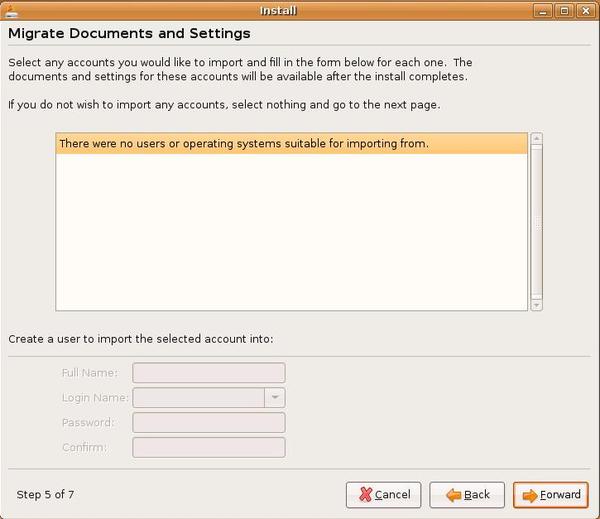Click the Forward button

[551, 495]
